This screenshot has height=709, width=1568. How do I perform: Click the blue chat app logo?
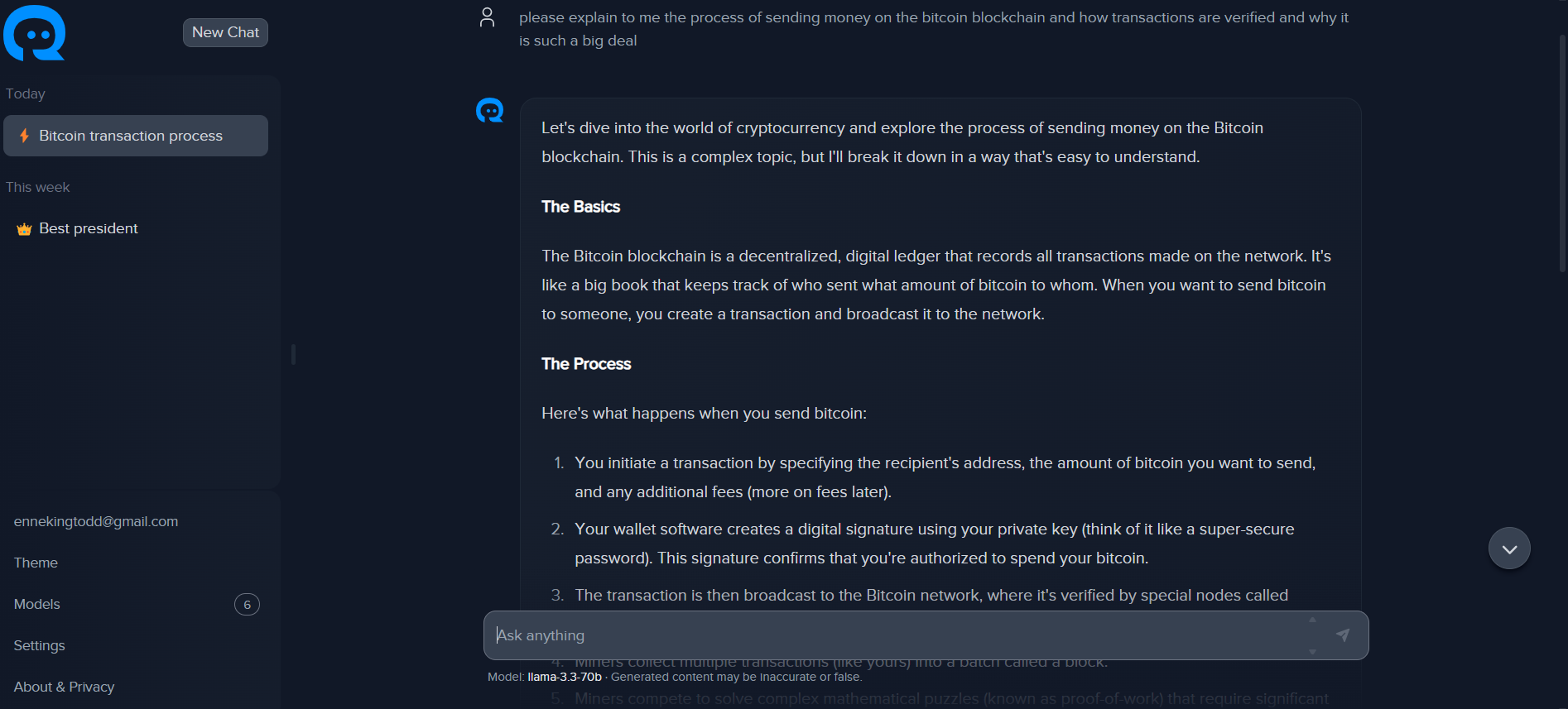35,33
